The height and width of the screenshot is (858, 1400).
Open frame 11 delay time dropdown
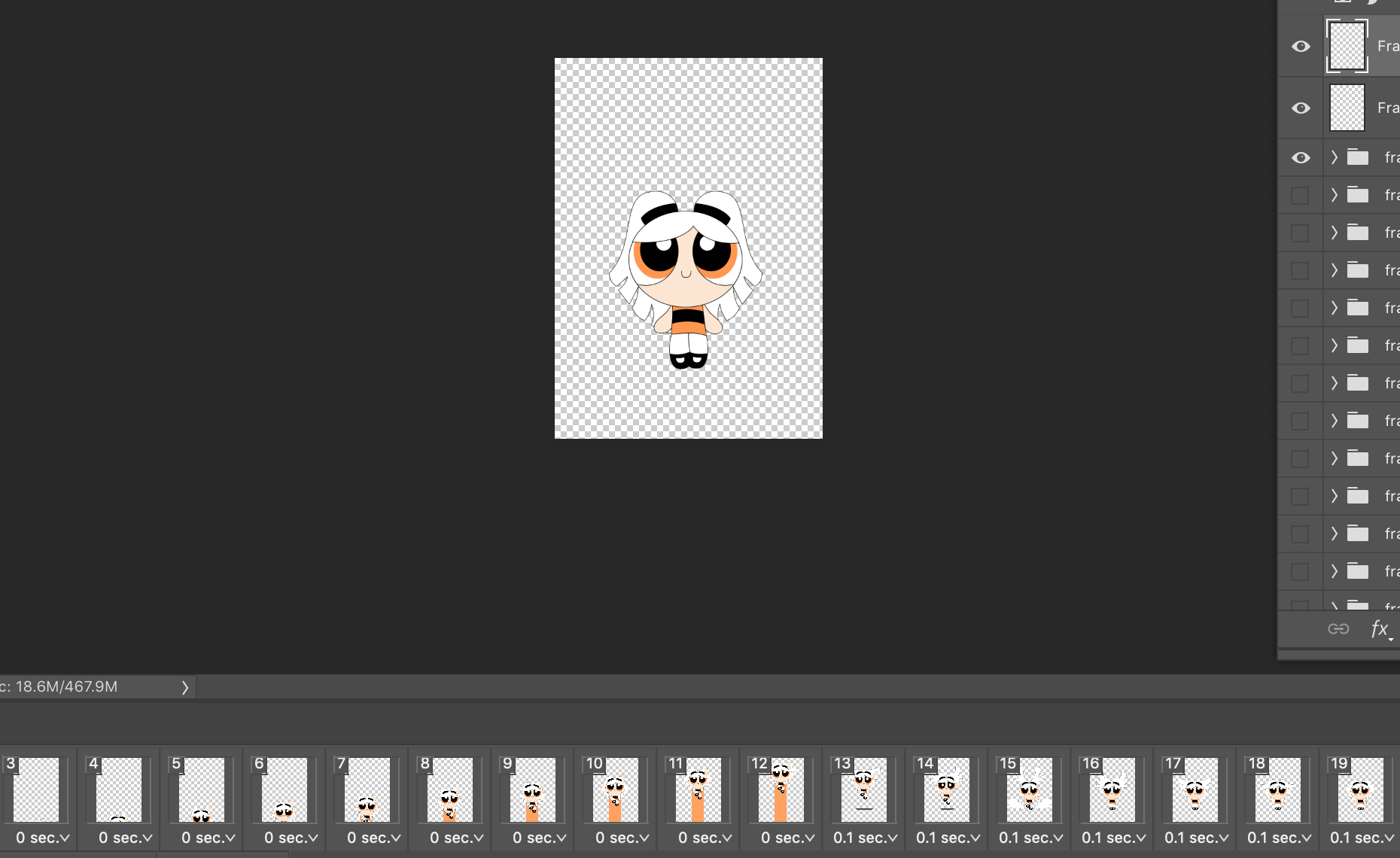pyautogui.click(x=705, y=838)
